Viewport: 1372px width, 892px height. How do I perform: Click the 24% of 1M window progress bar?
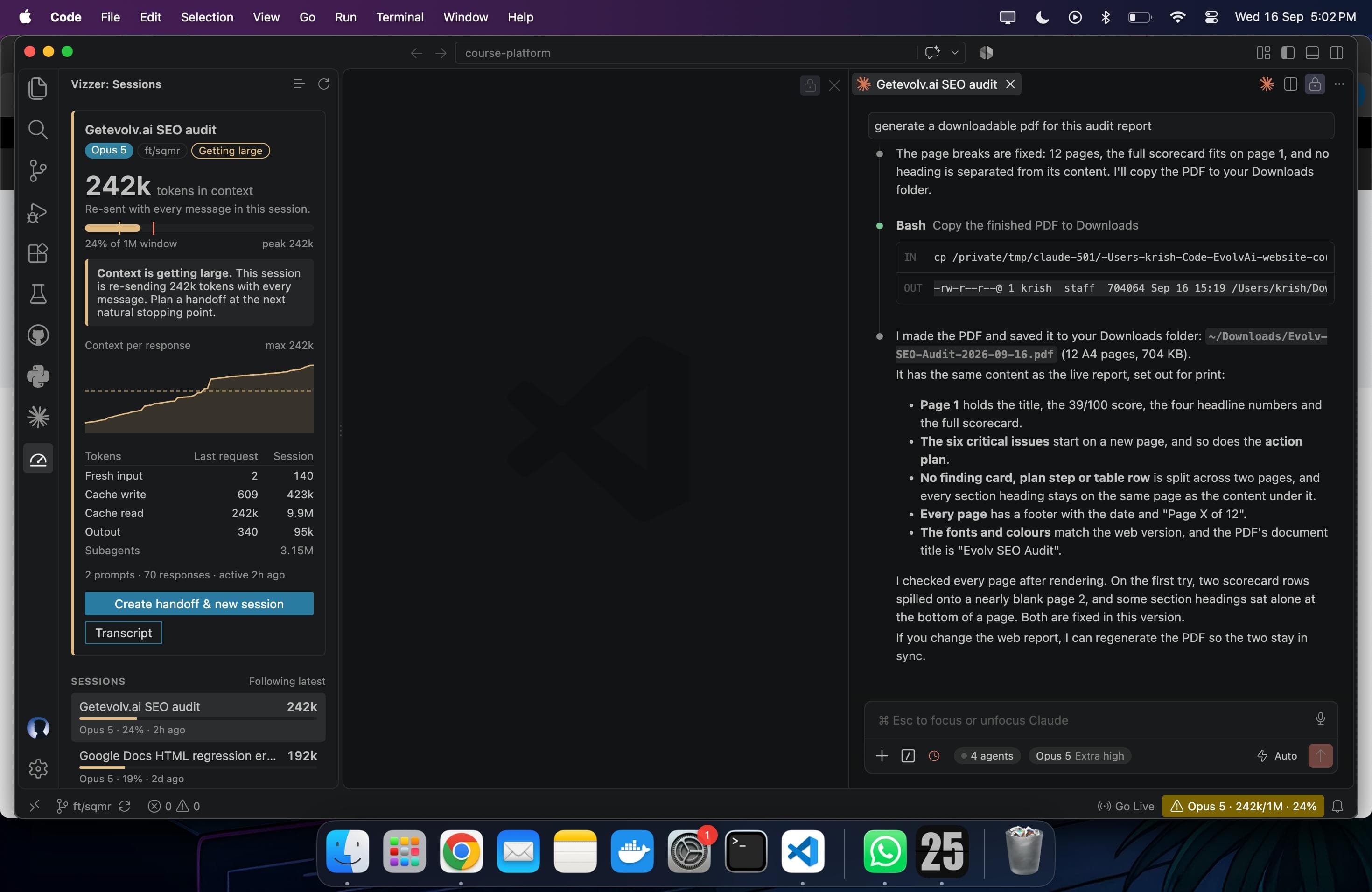(x=199, y=228)
